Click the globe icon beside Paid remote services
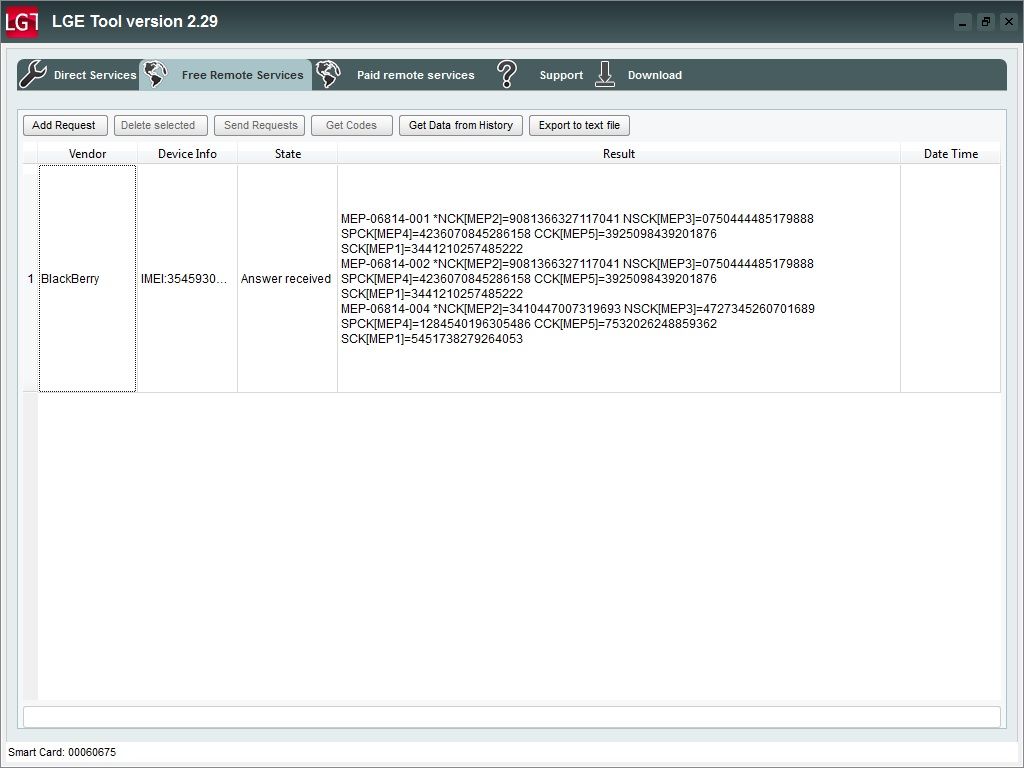 tap(328, 74)
